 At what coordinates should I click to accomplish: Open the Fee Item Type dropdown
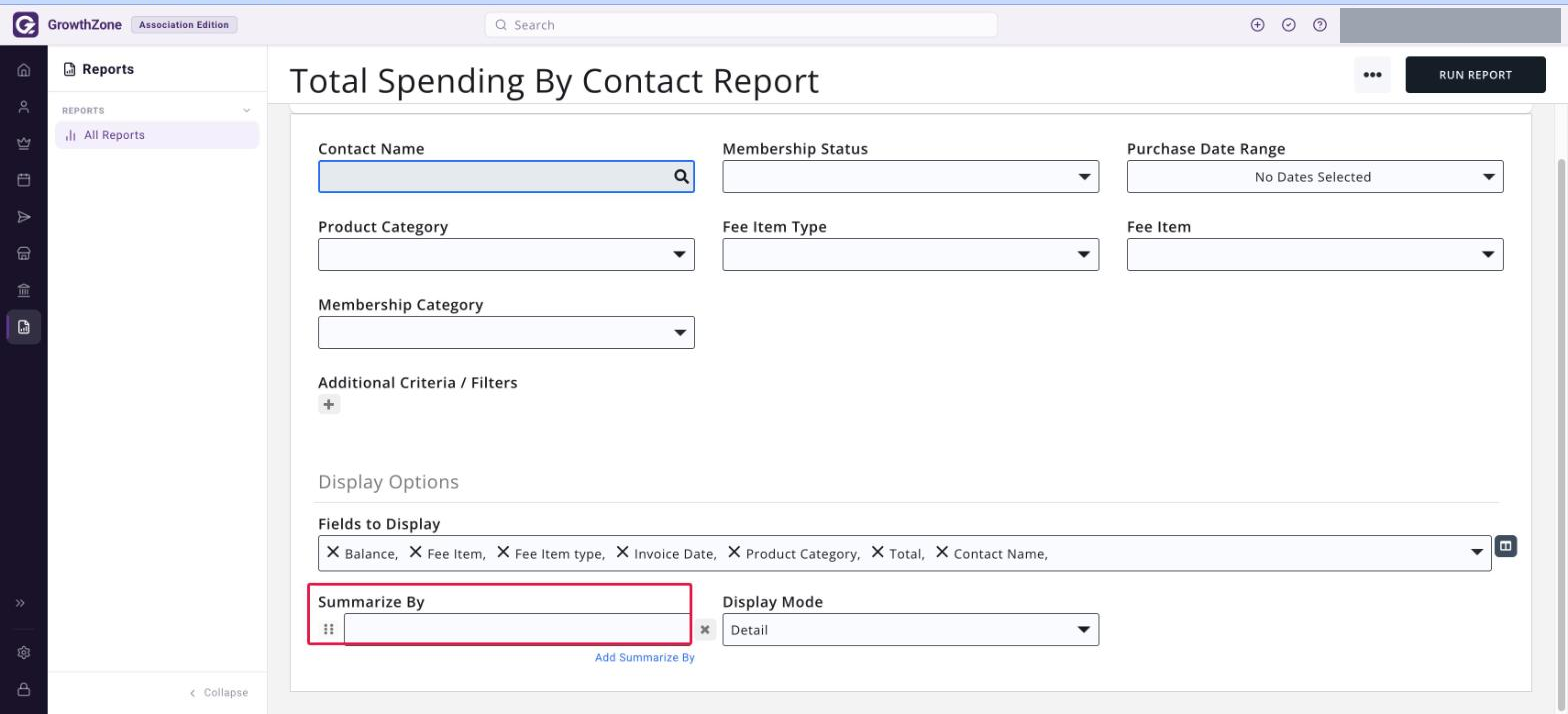click(911, 255)
